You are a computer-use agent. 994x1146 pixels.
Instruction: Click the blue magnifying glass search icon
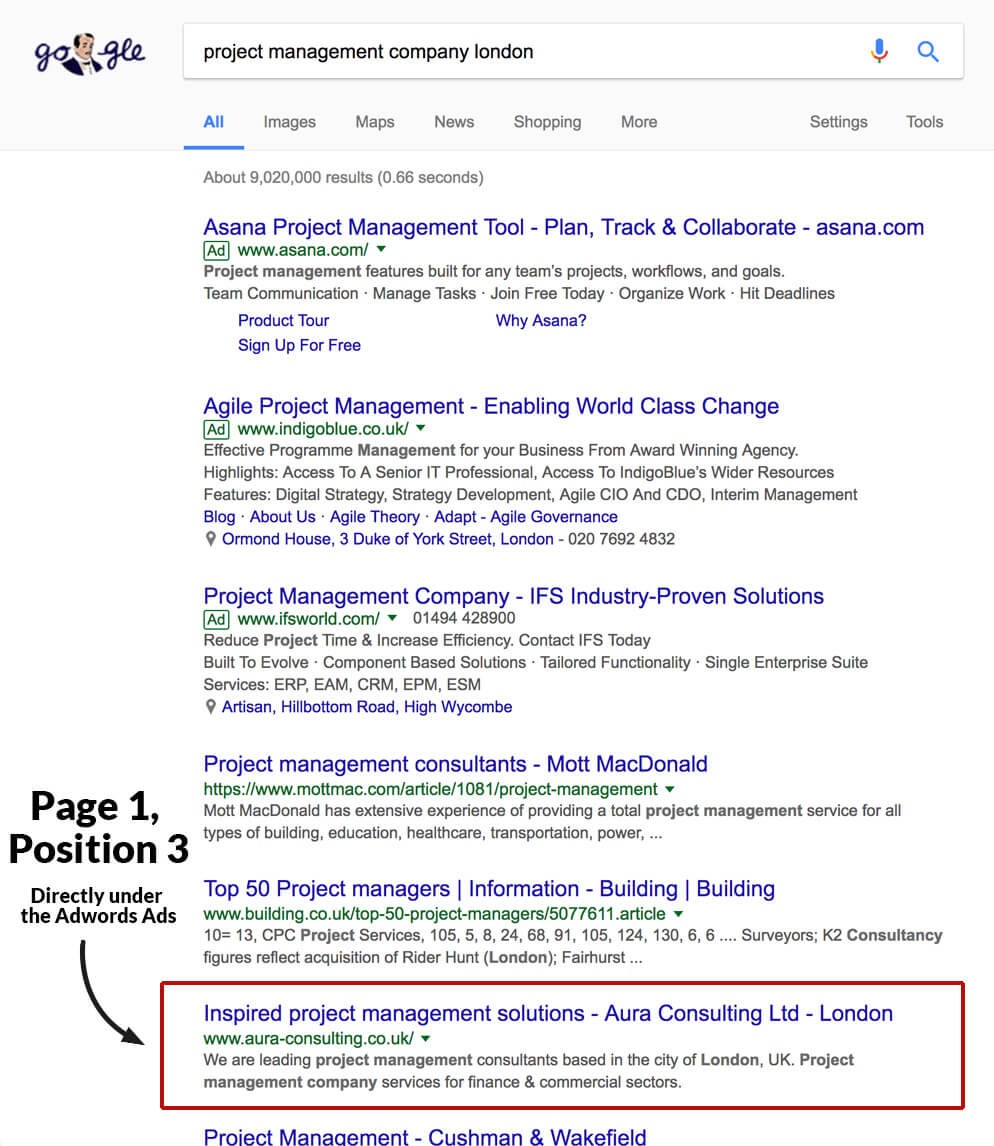tap(928, 51)
